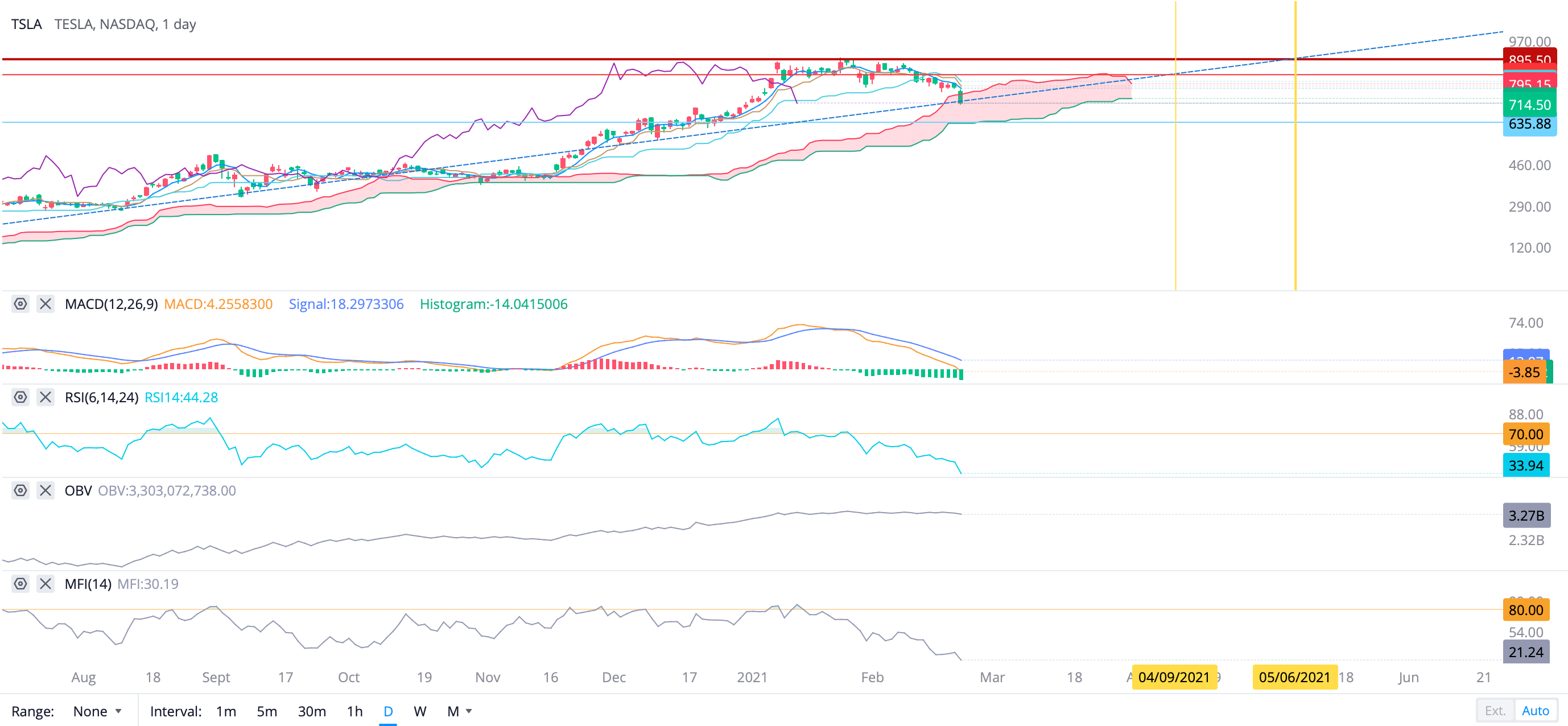Click the 635.88 blue price label
The image size is (1568, 726).
click(1530, 124)
